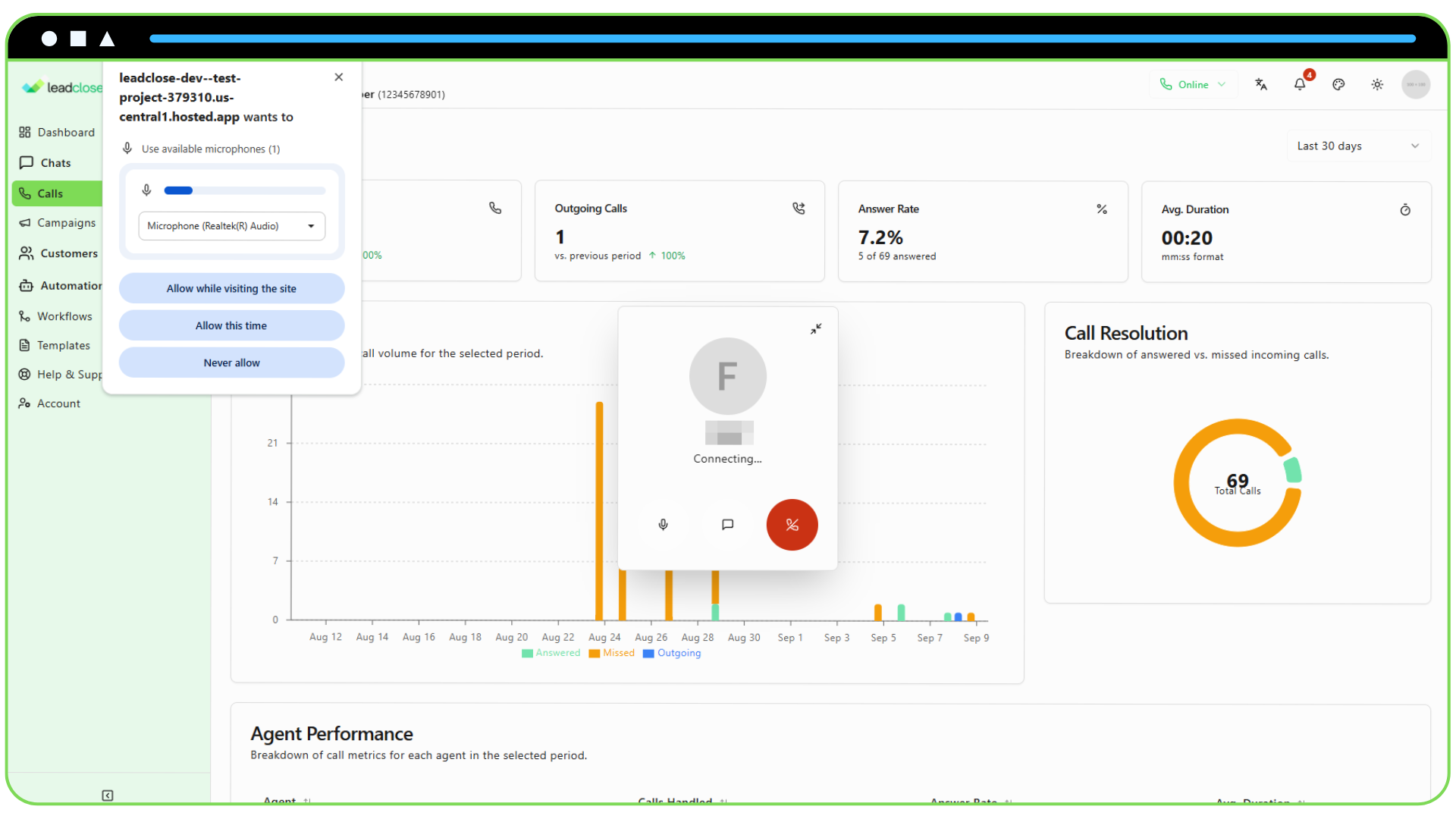Viewport: 1456px width, 819px height.
Task: Expand Last 30 days period dropdown
Action: click(1358, 146)
